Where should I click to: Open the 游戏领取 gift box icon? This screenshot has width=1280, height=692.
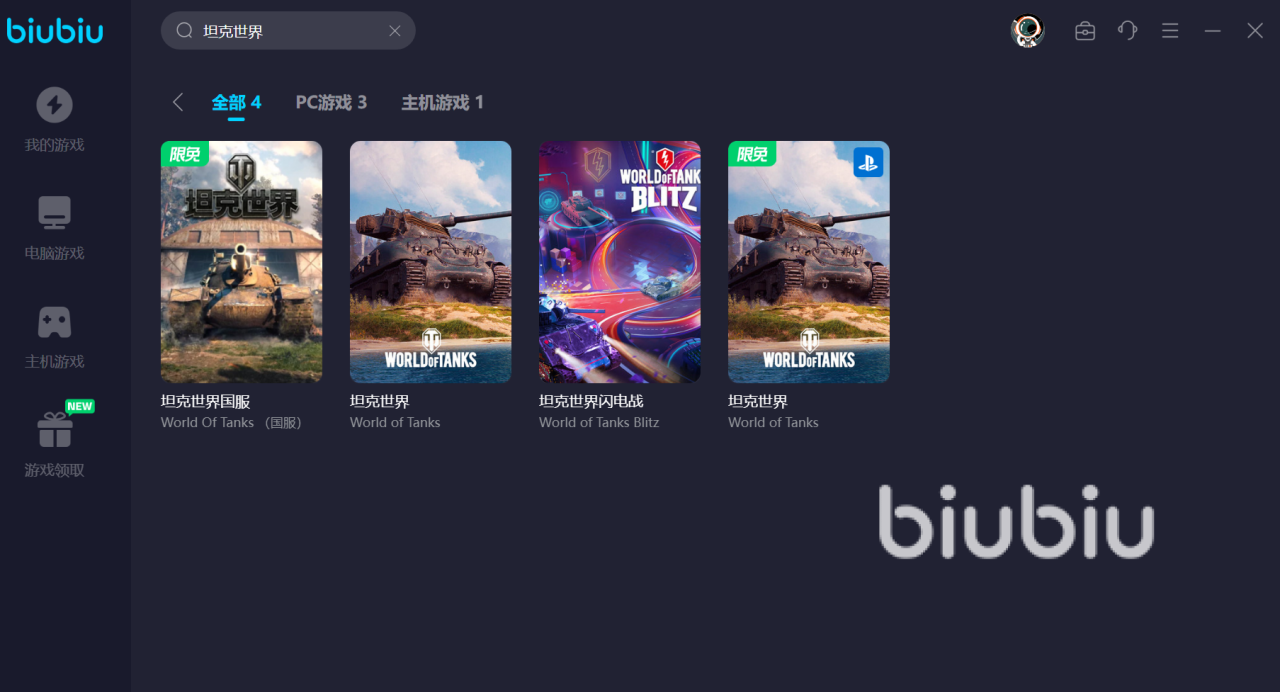[55, 430]
